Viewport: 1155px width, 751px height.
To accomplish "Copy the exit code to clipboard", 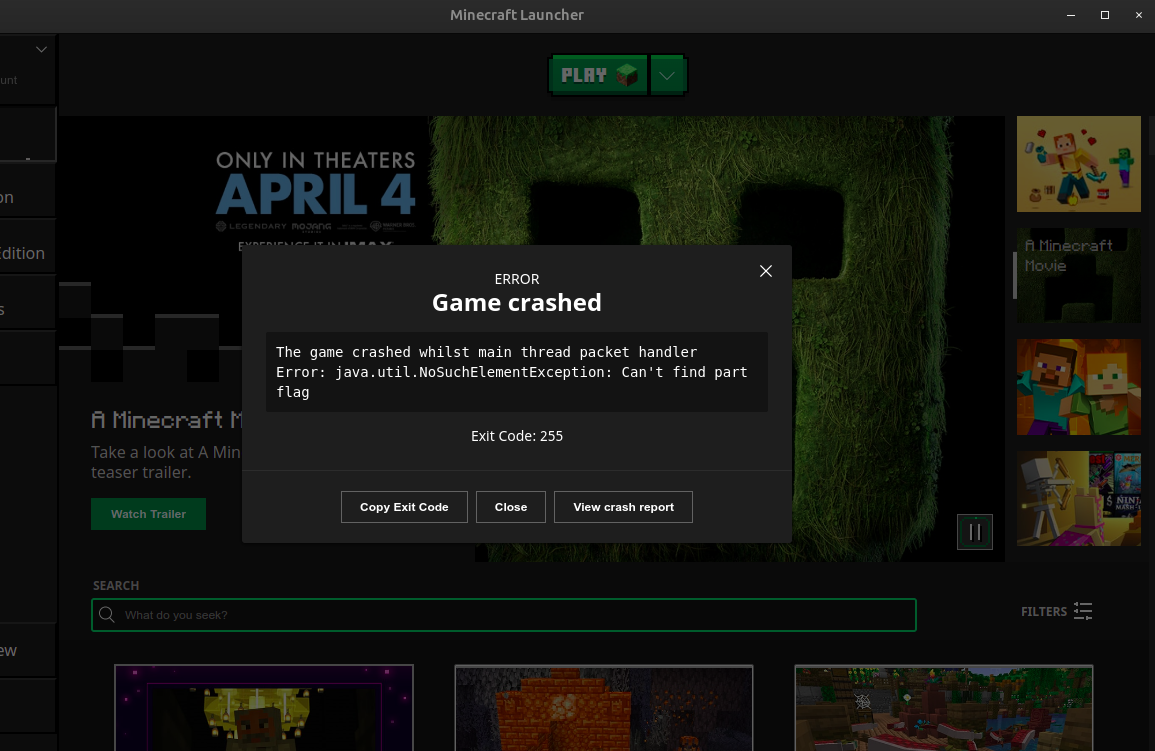I will coord(404,507).
